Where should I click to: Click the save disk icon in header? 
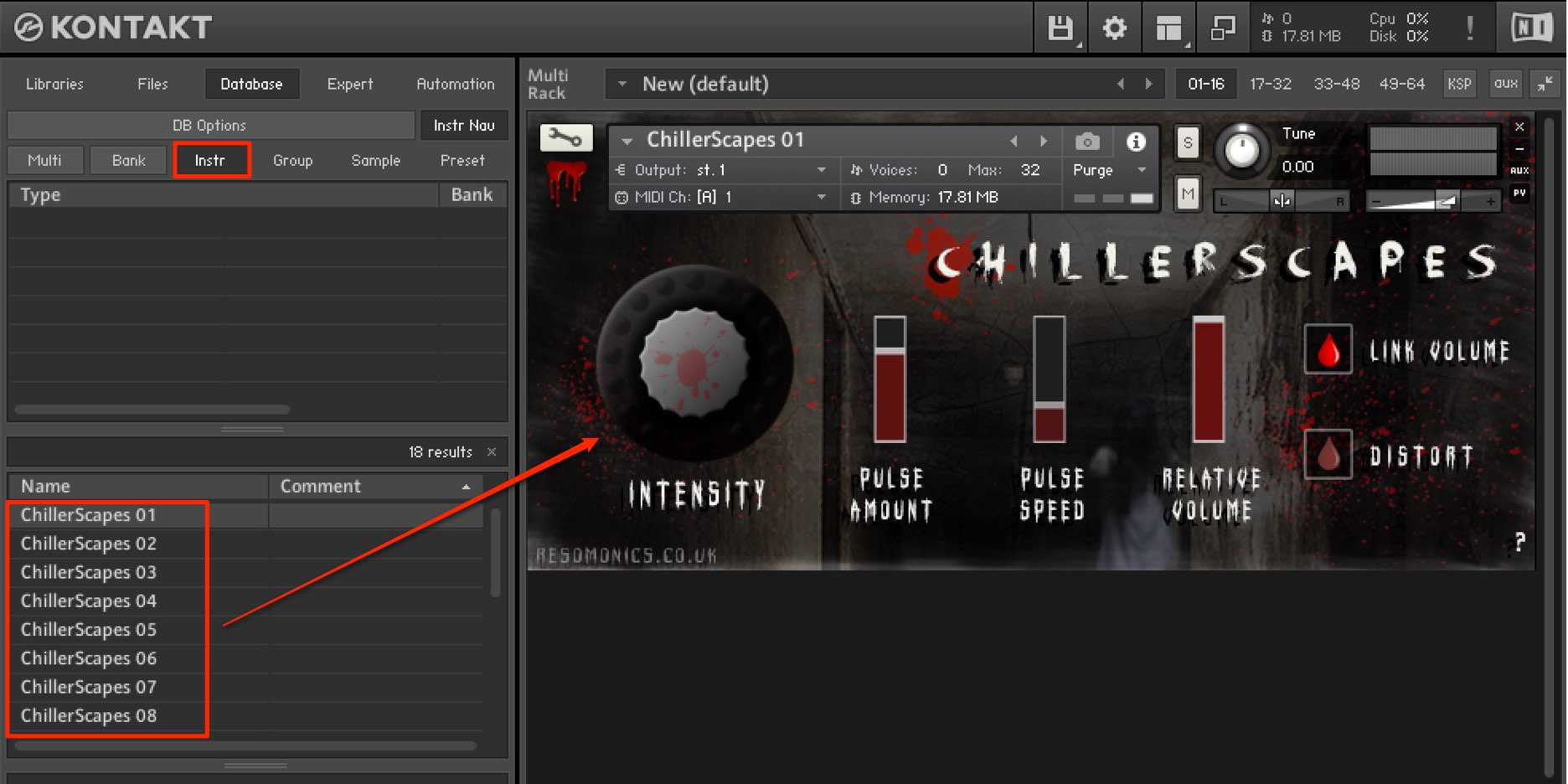pos(1060,28)
